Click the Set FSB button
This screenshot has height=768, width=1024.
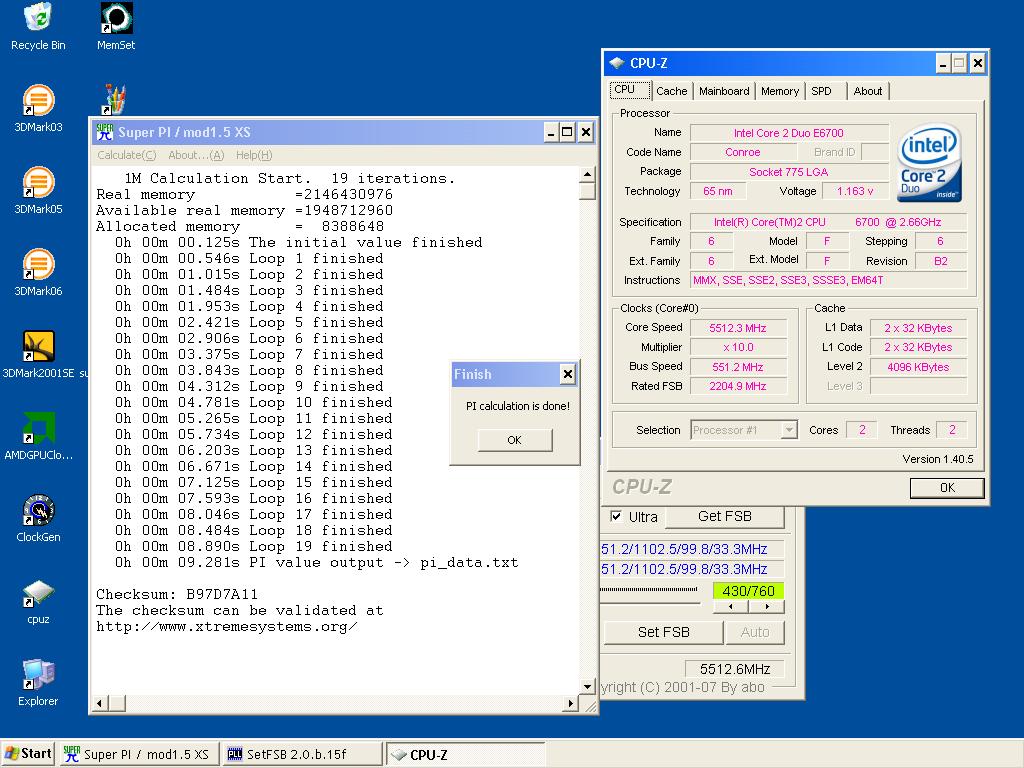[x=664, y=632]
